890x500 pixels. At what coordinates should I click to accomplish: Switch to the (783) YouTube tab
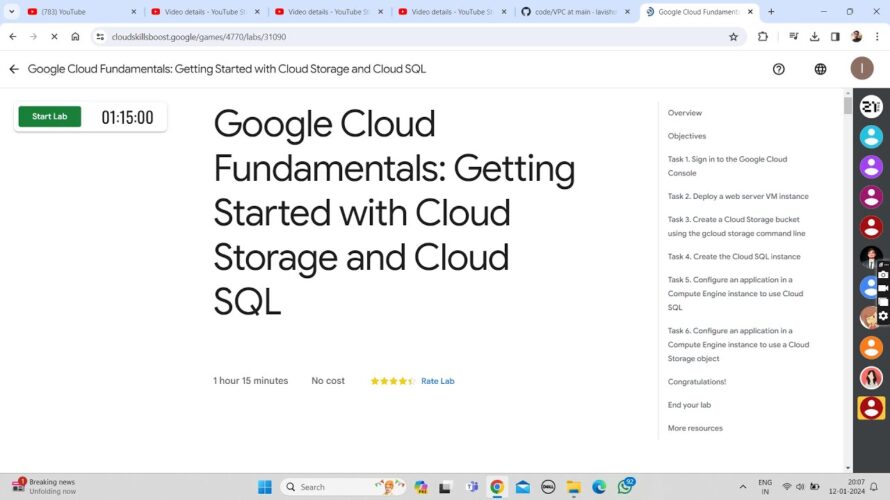[82, 12]
